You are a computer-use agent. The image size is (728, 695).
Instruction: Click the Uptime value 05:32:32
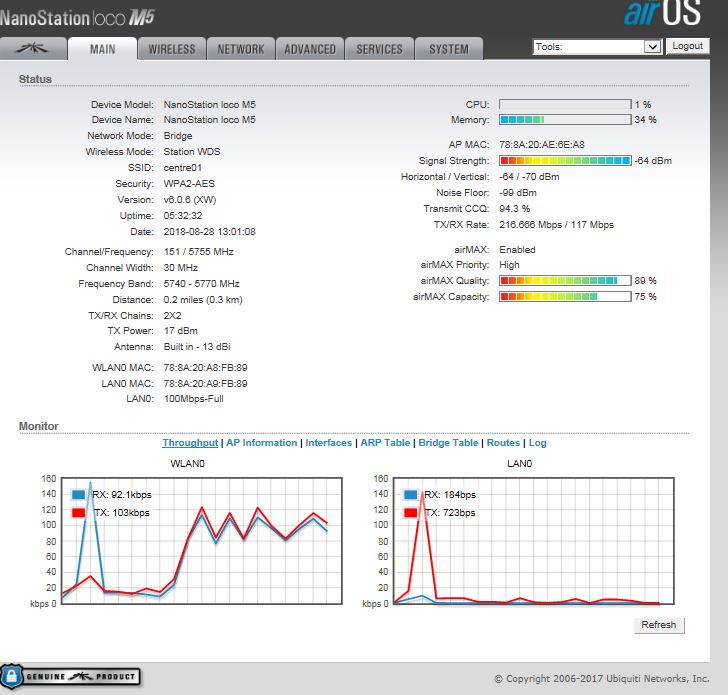(x=183, y=216)
